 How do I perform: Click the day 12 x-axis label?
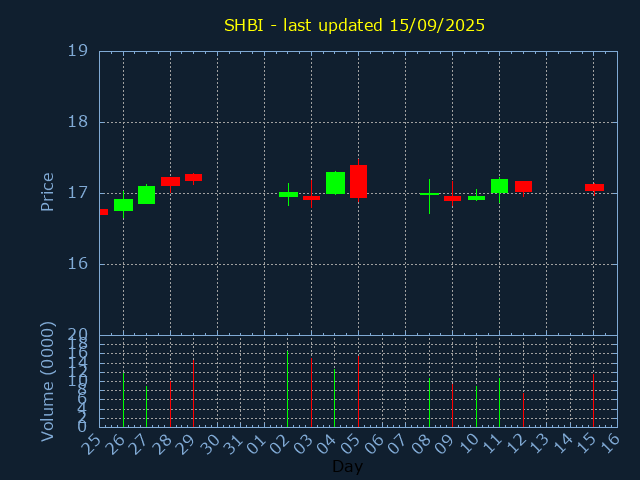coord(515,444)
